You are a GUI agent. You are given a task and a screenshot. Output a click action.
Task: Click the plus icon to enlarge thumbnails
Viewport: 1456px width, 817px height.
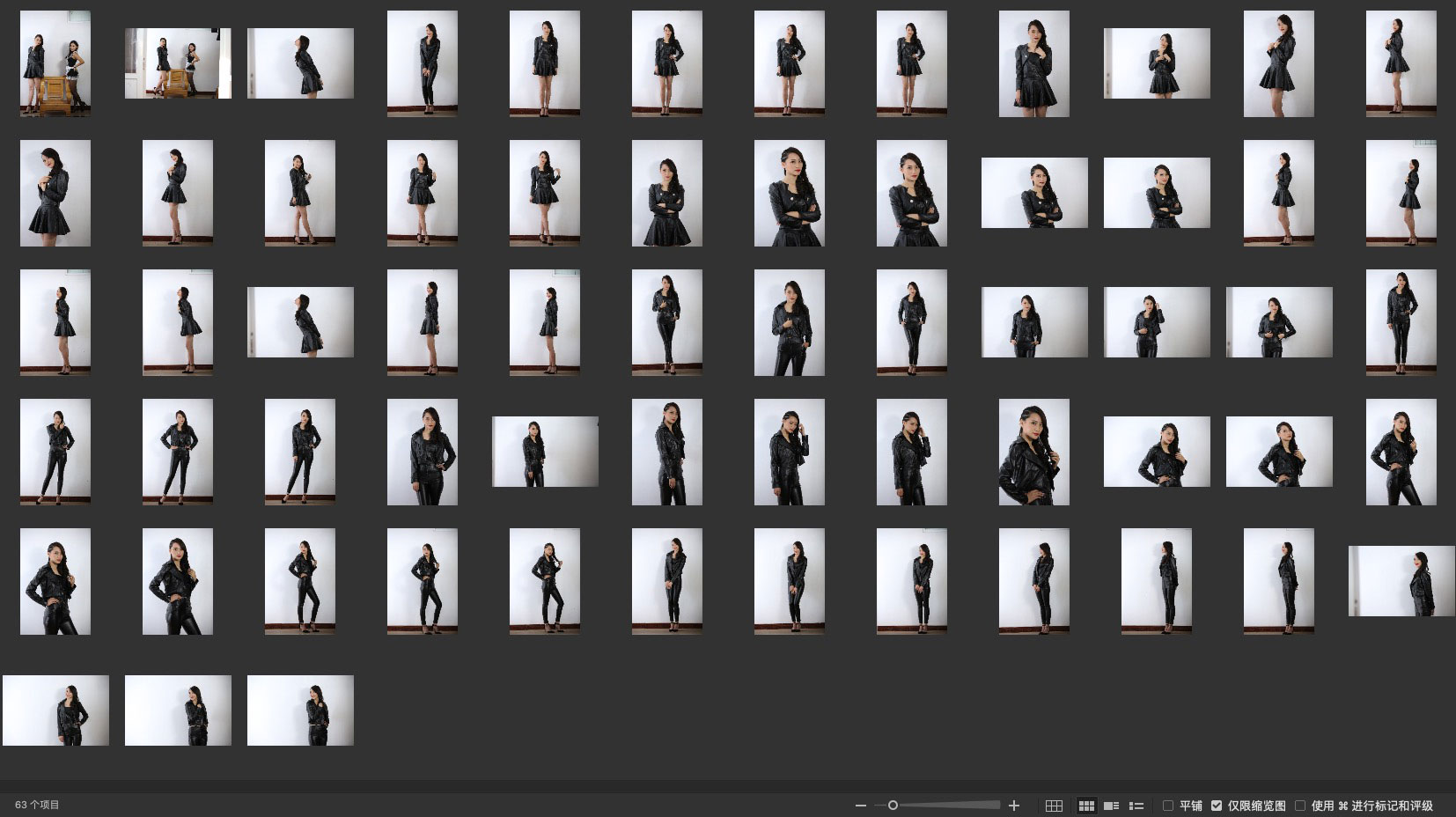tap(1014, 806)
